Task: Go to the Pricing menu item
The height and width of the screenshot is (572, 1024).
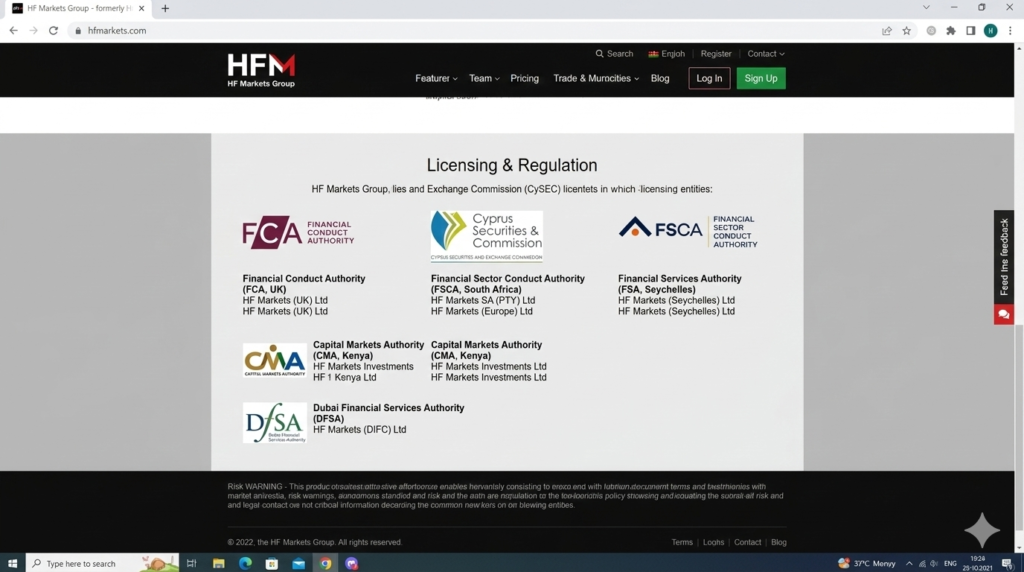Action: tap(524, 78)
